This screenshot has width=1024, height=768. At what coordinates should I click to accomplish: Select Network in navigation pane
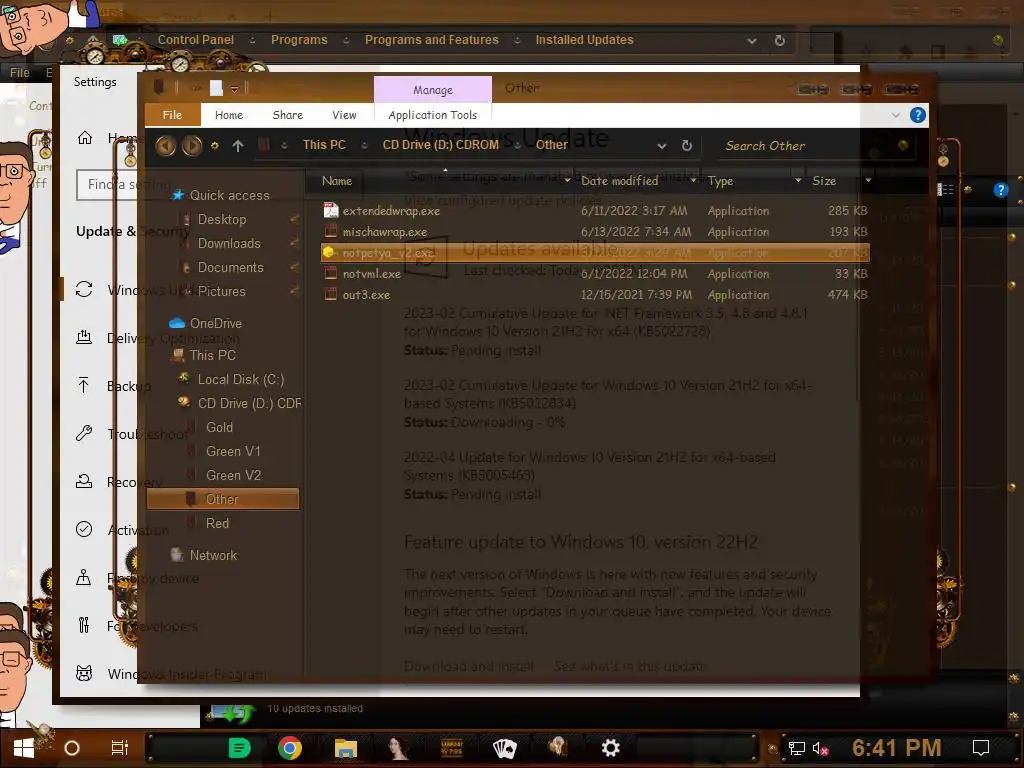pos(213,555)
